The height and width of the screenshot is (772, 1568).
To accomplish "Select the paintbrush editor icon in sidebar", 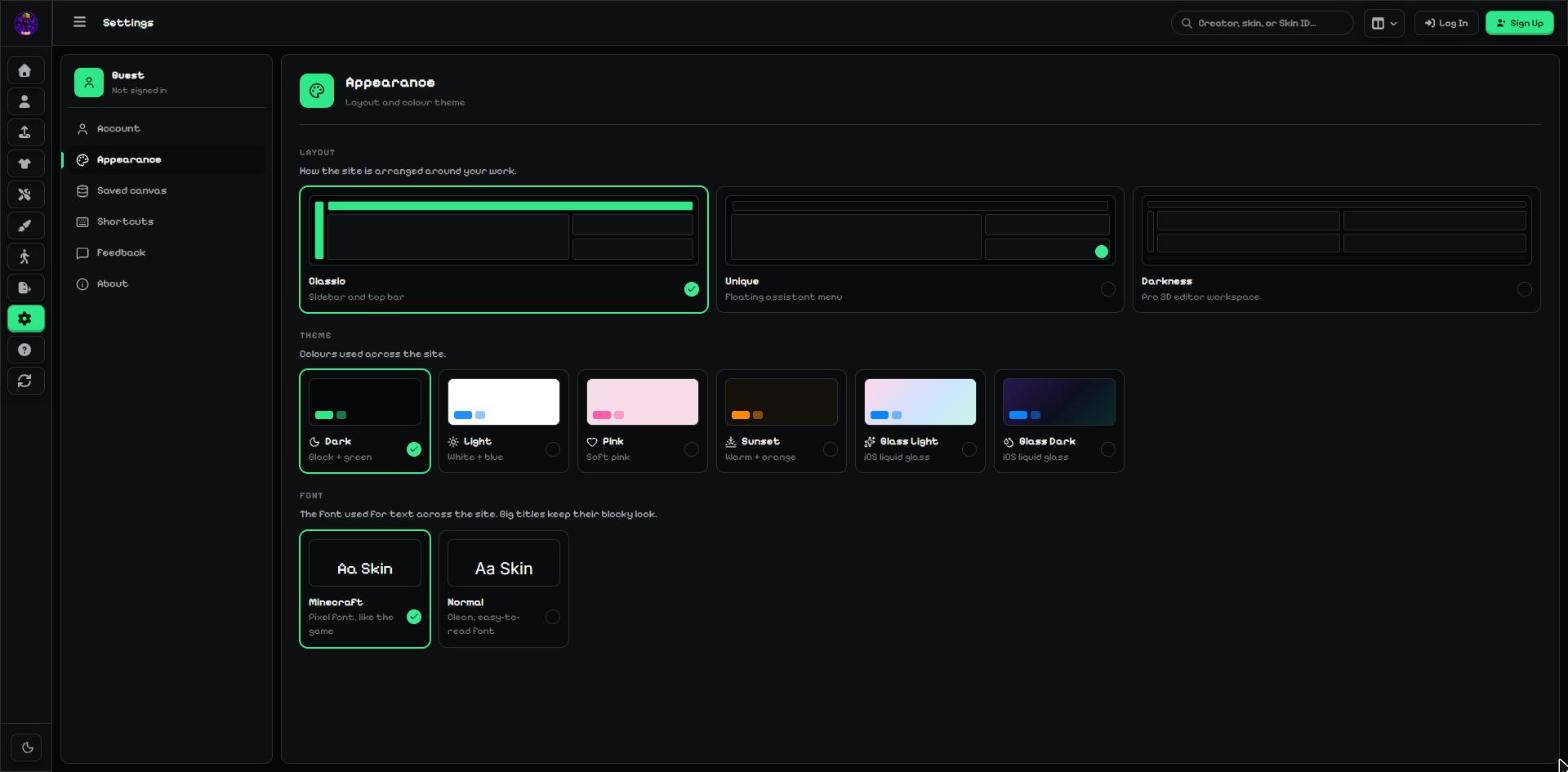I will point(25,226).
